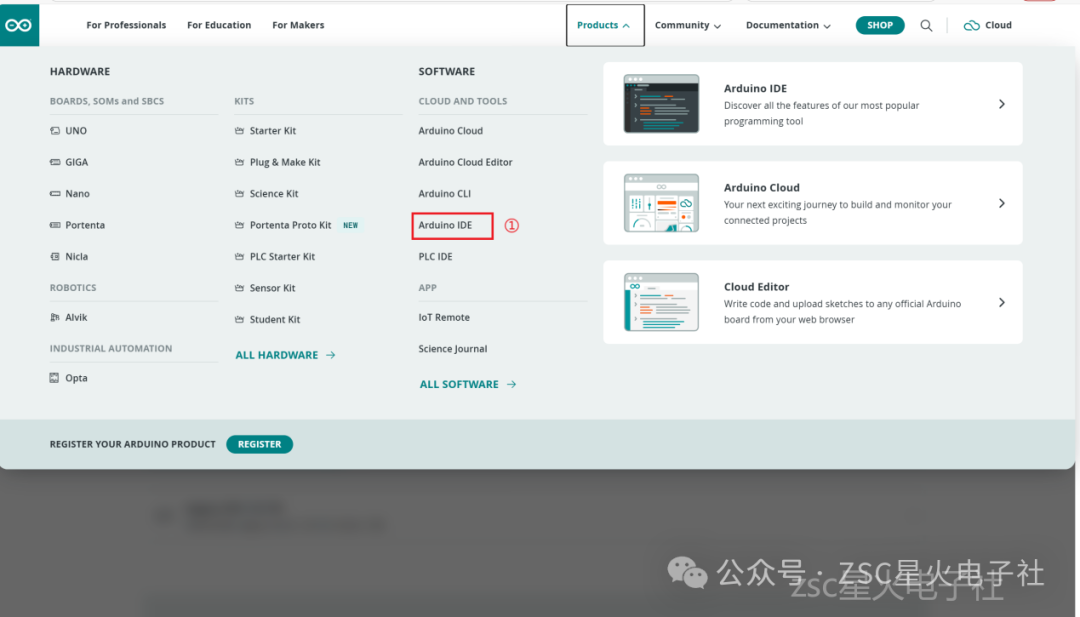Open Arduino IDE card chevron
Viewport: 1080px width, 617px height.
coord(1001,104)
